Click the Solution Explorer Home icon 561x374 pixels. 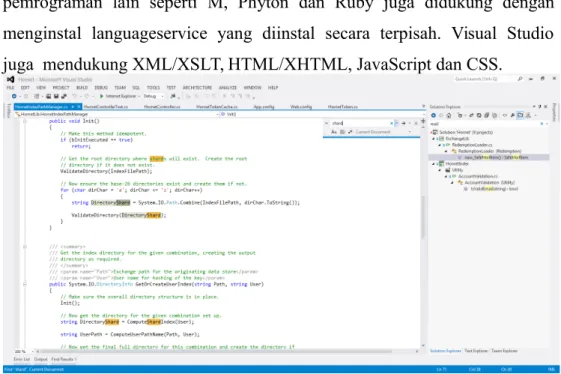tap(449, 115)
